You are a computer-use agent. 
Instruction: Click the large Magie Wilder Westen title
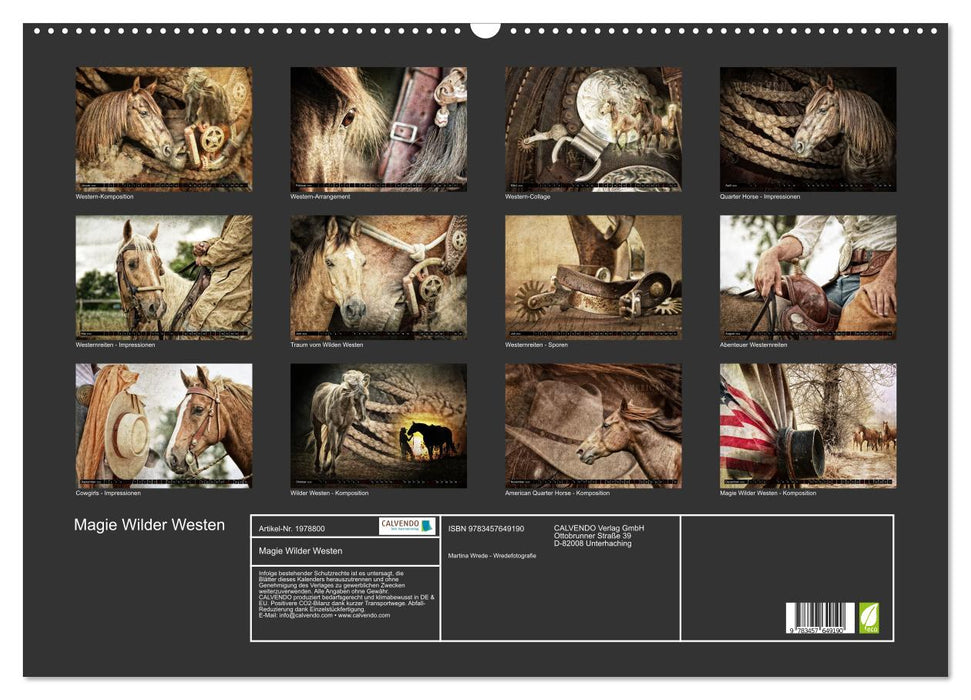point(149,525)
